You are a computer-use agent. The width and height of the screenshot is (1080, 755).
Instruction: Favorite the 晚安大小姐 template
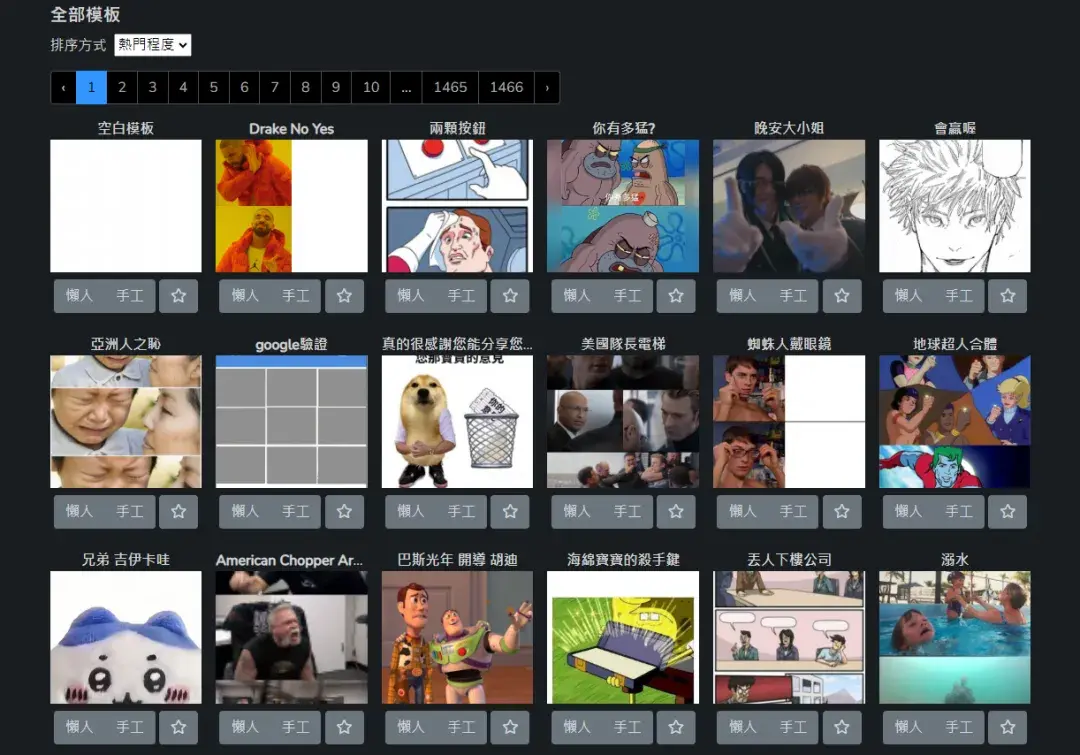pyautogui.click(x=842, y=296)
